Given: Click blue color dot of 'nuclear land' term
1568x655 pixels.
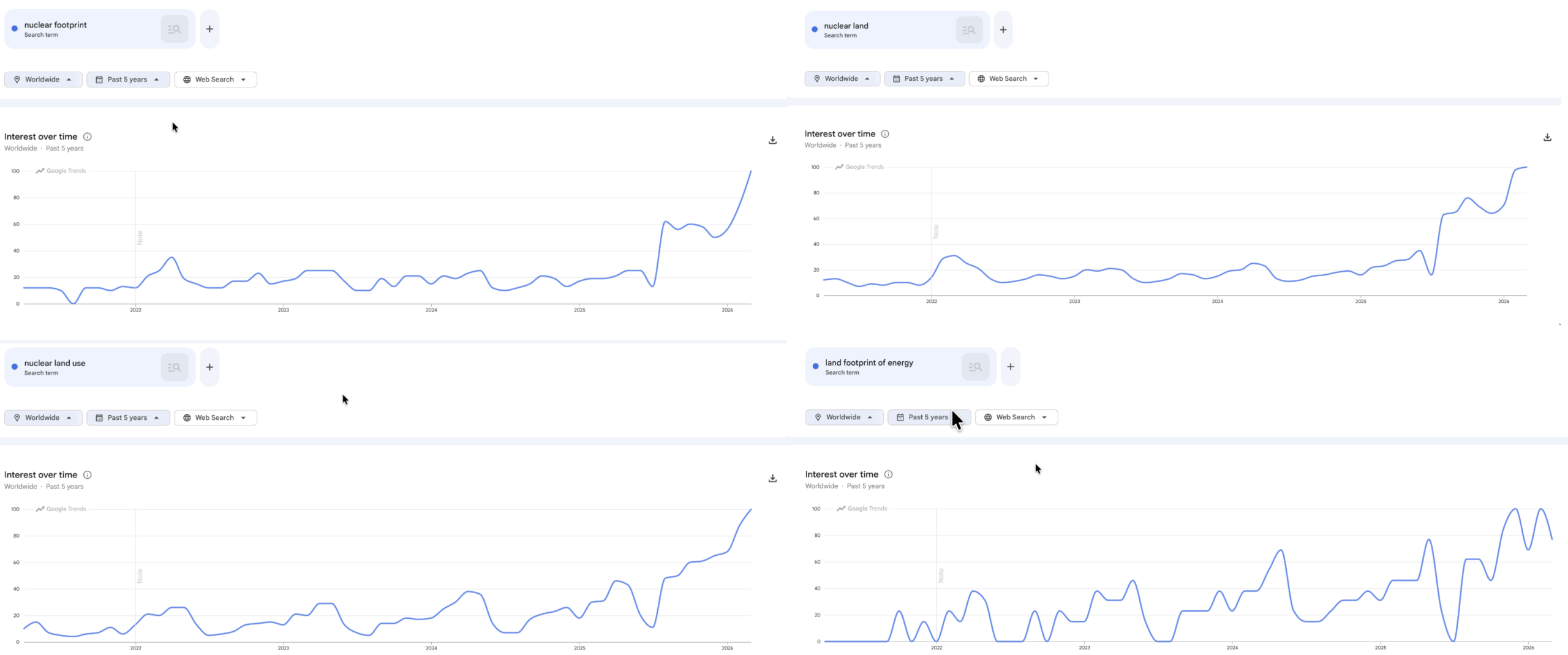Looking at the screenshot, I should 815,29.
